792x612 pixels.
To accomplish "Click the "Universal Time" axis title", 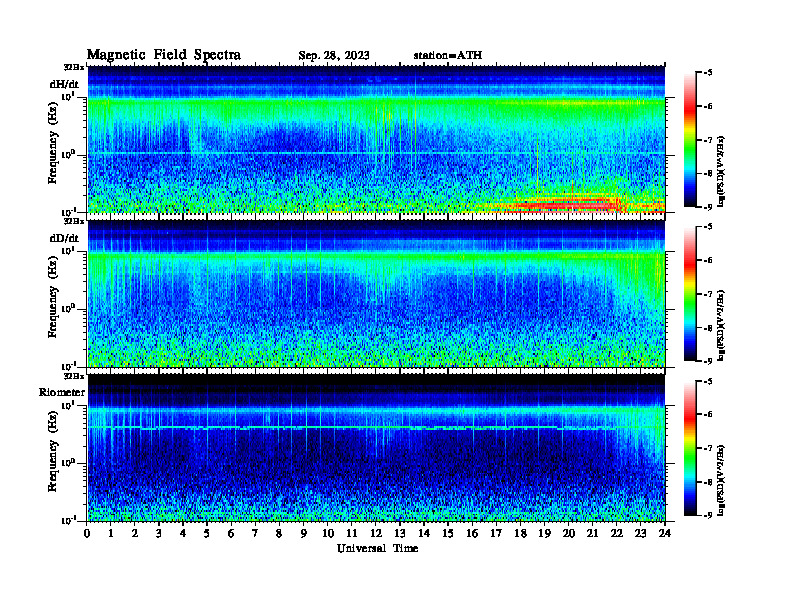I will [377, 548].
